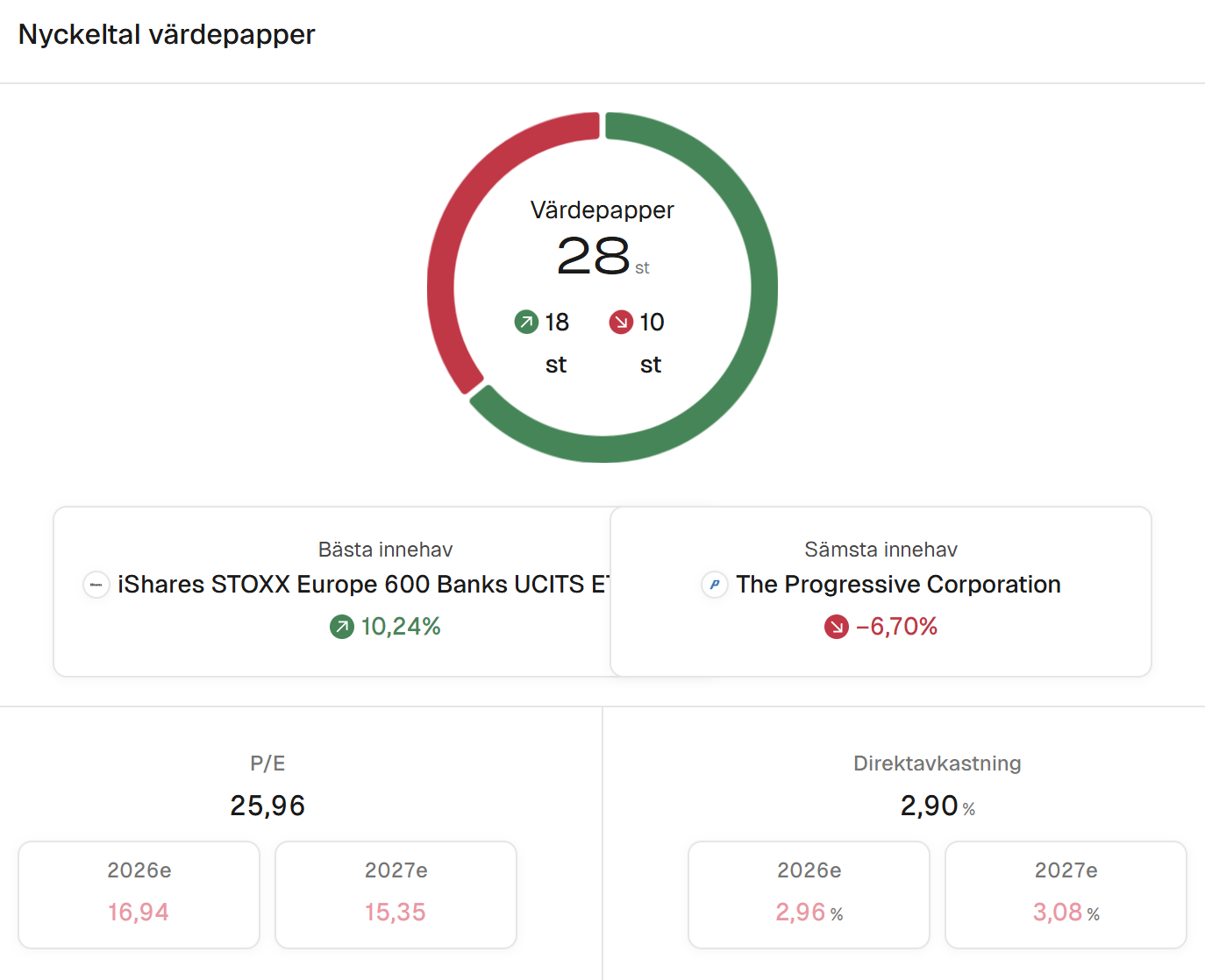Click the Värdepapper total of 28
This screenshot has width=1205, height=980.
[594, 256]
